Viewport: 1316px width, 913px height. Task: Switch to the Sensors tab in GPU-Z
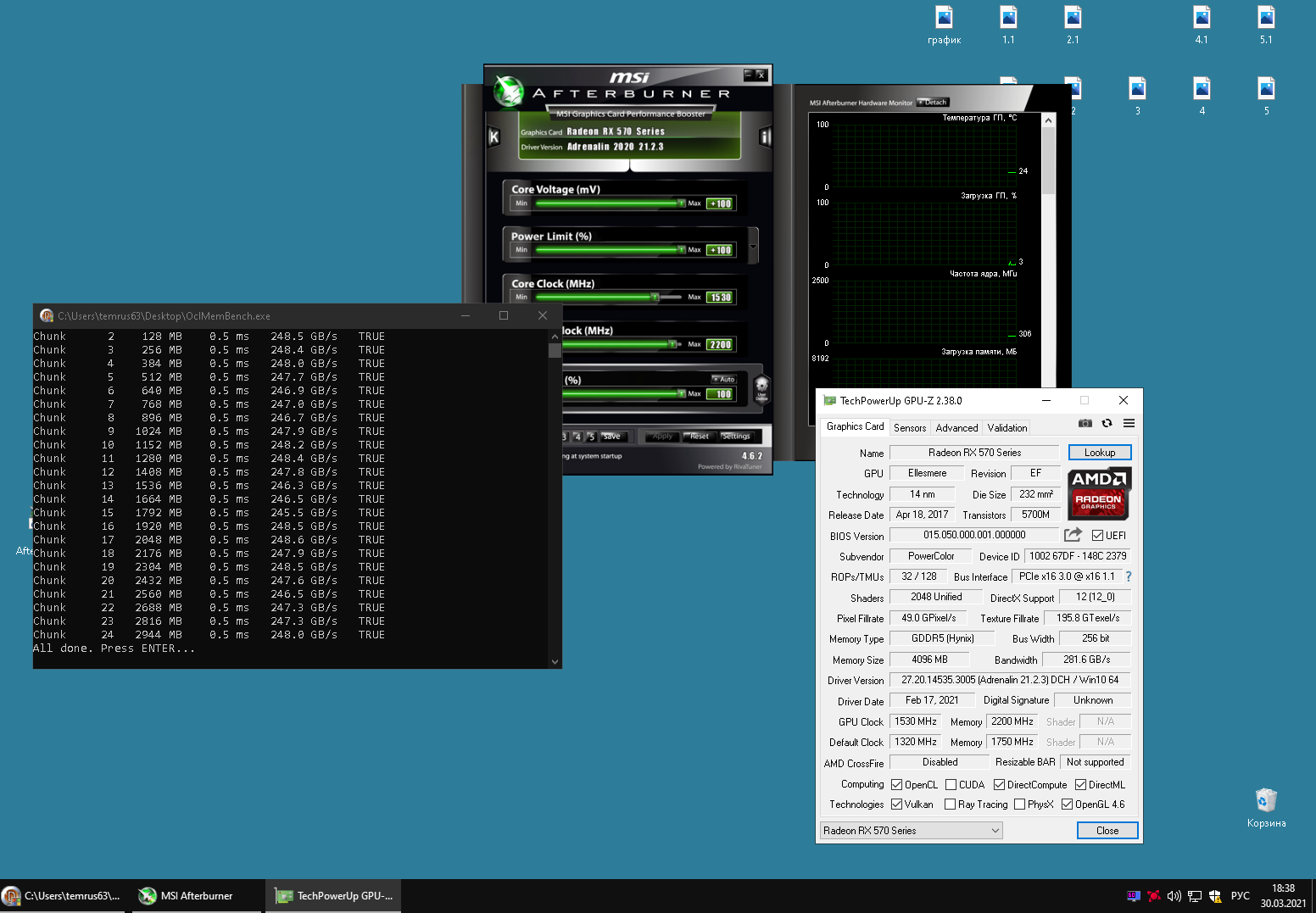[910, 428]
